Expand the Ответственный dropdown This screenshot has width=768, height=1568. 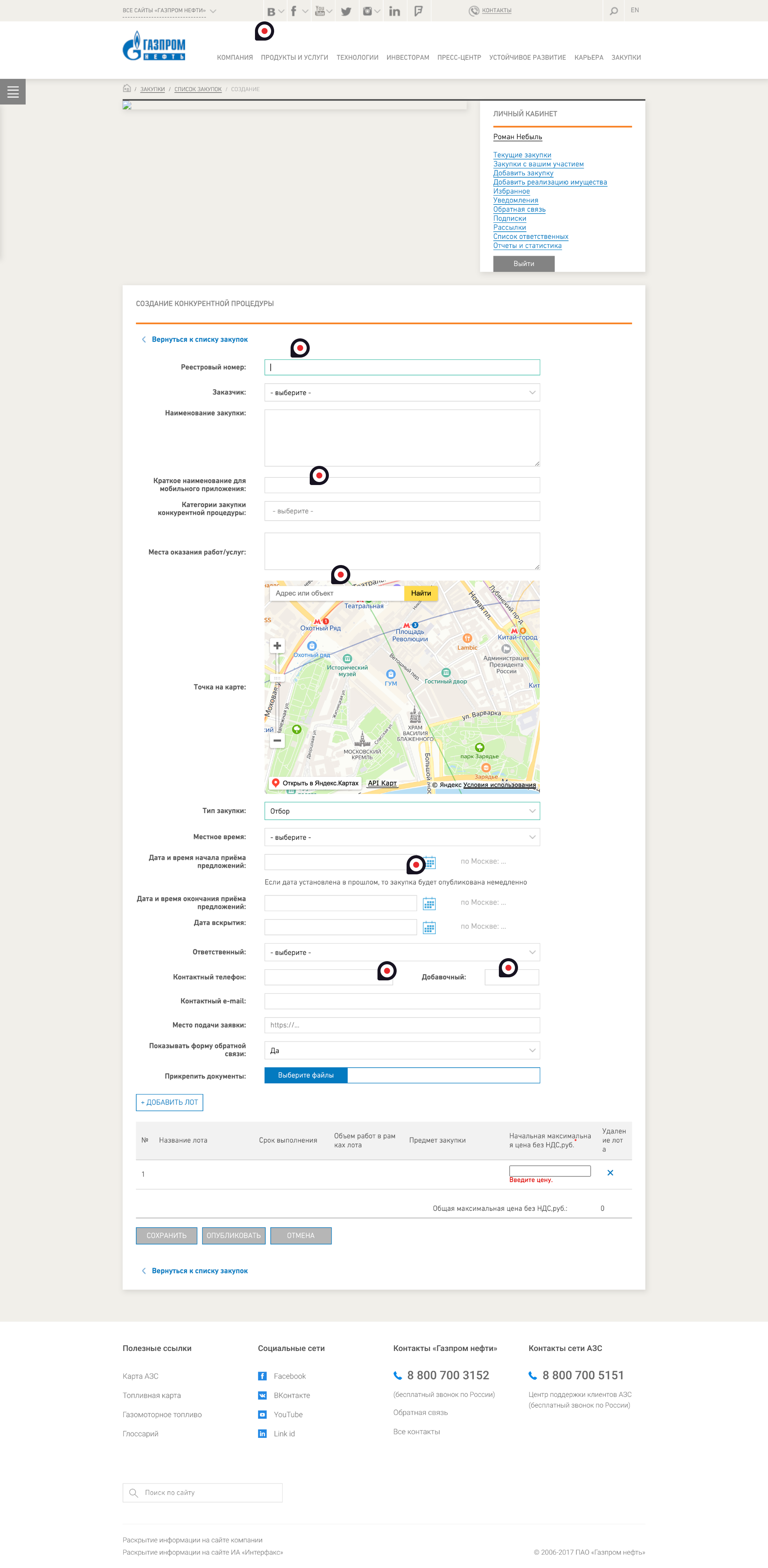(x=402, y=952)
